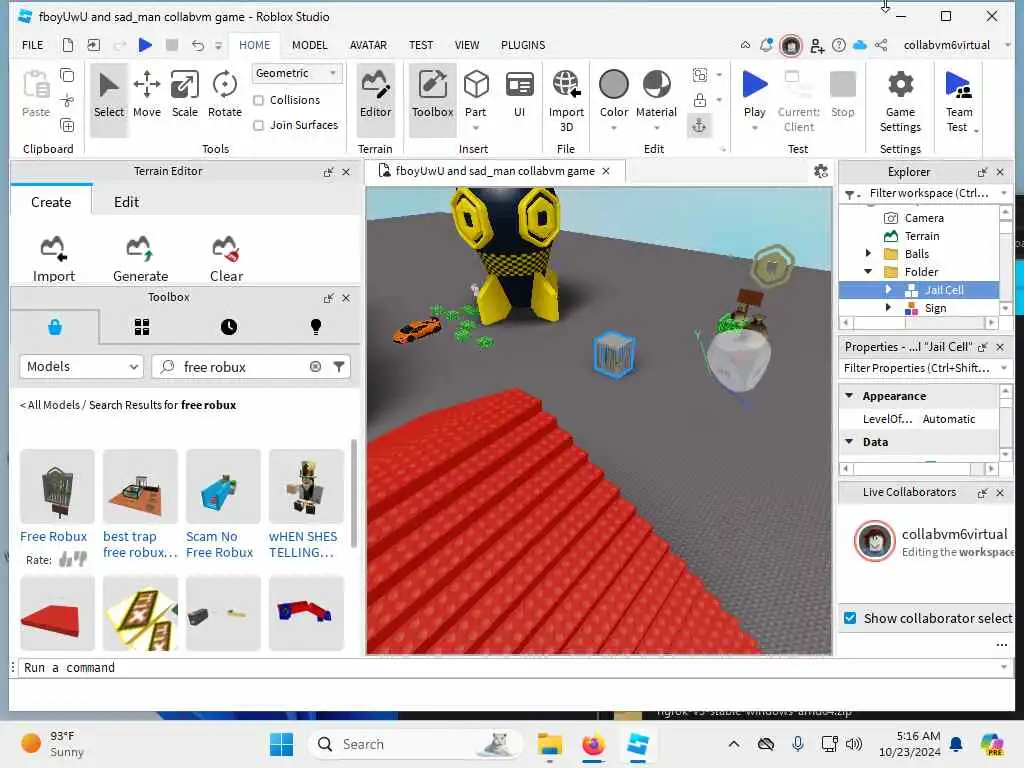Insert a new Part
This screenshot has height=768, width=1024.
pos(475,95)
